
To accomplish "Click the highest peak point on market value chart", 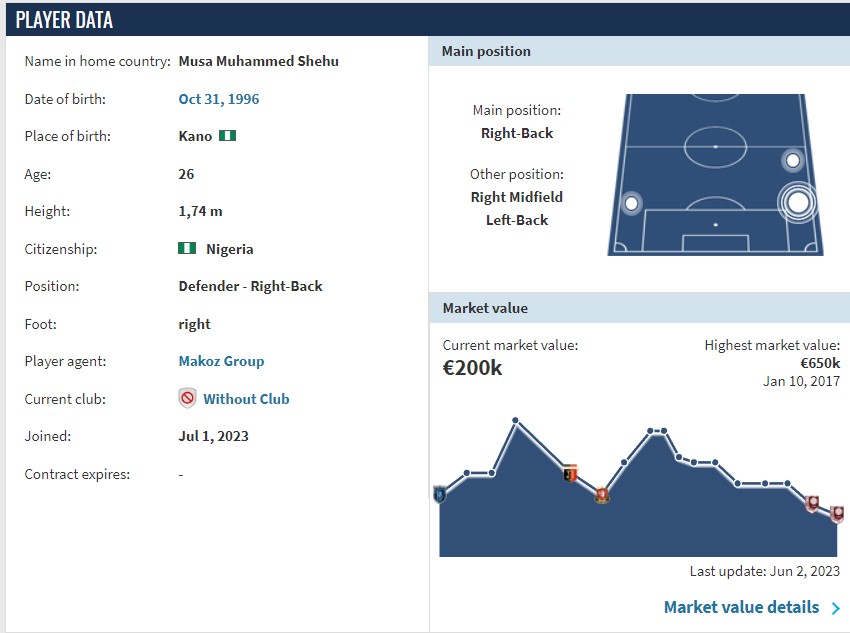I will click(516, 421).
